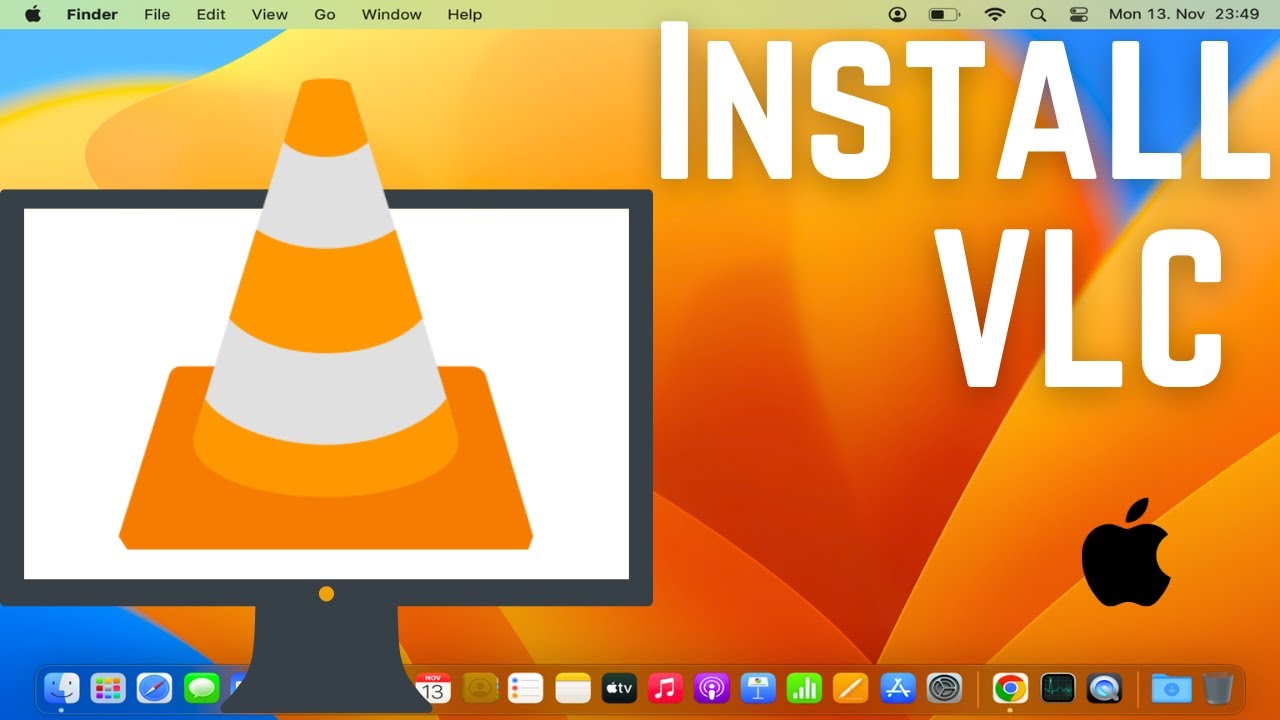1280x720 pixels.
Task: Check the battery status icon
Action: point(944,14)
